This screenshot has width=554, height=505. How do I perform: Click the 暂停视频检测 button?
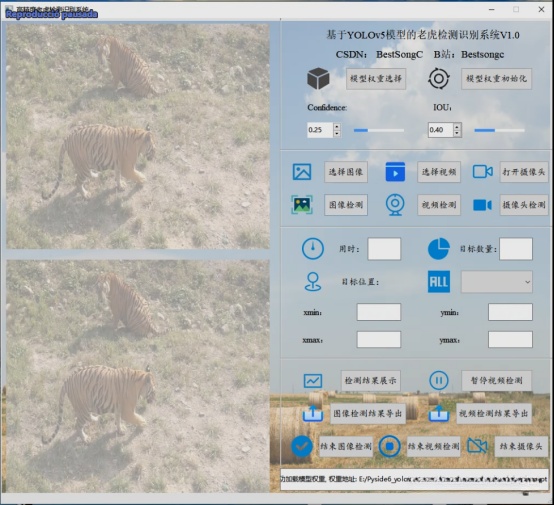coord(496,381)
